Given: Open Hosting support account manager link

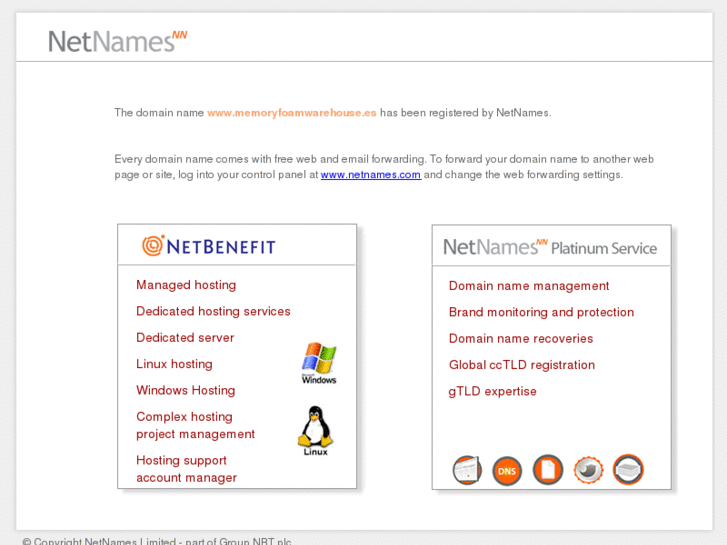Looking at the screenshot, I should tap(186, 469).
